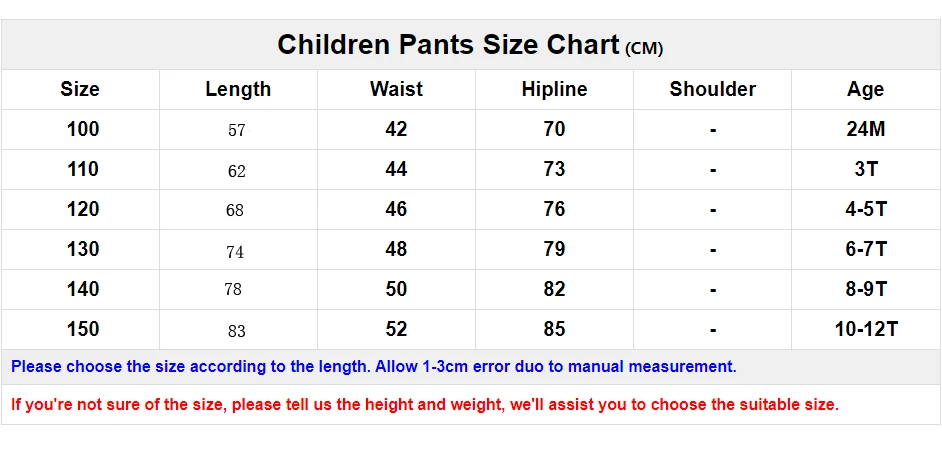Click waist value 48 cell

click(x=396, y=249)
